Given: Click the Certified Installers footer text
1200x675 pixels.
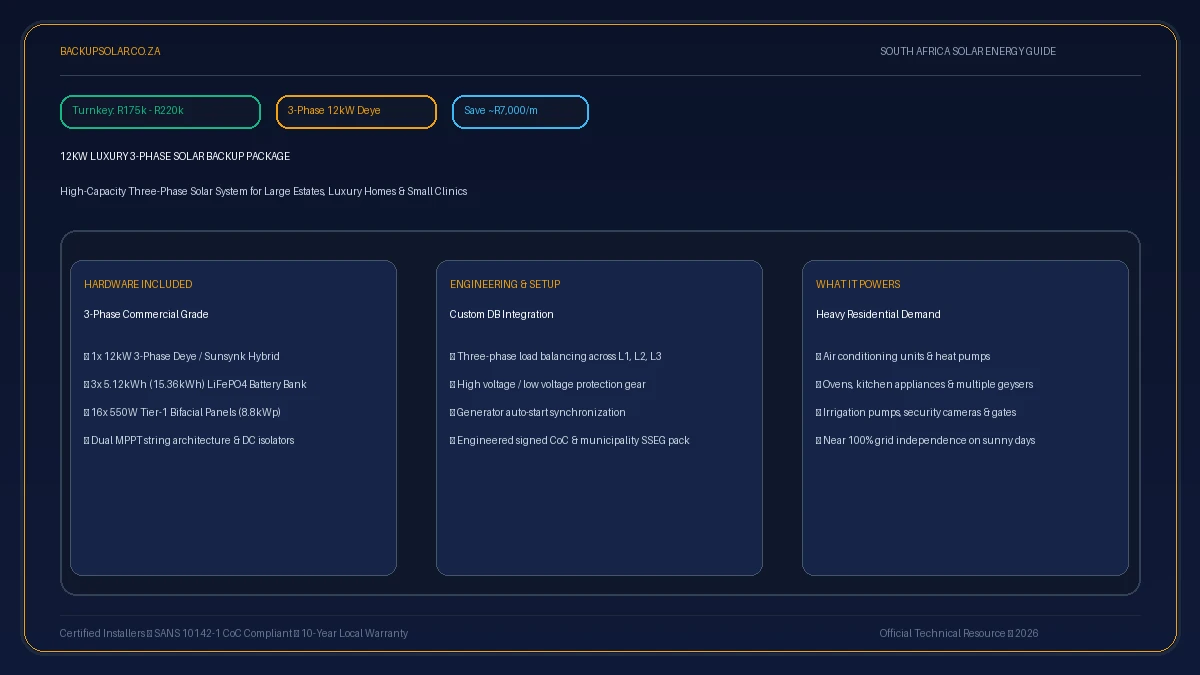Looking at the screenshot, I should coord(234,633).
